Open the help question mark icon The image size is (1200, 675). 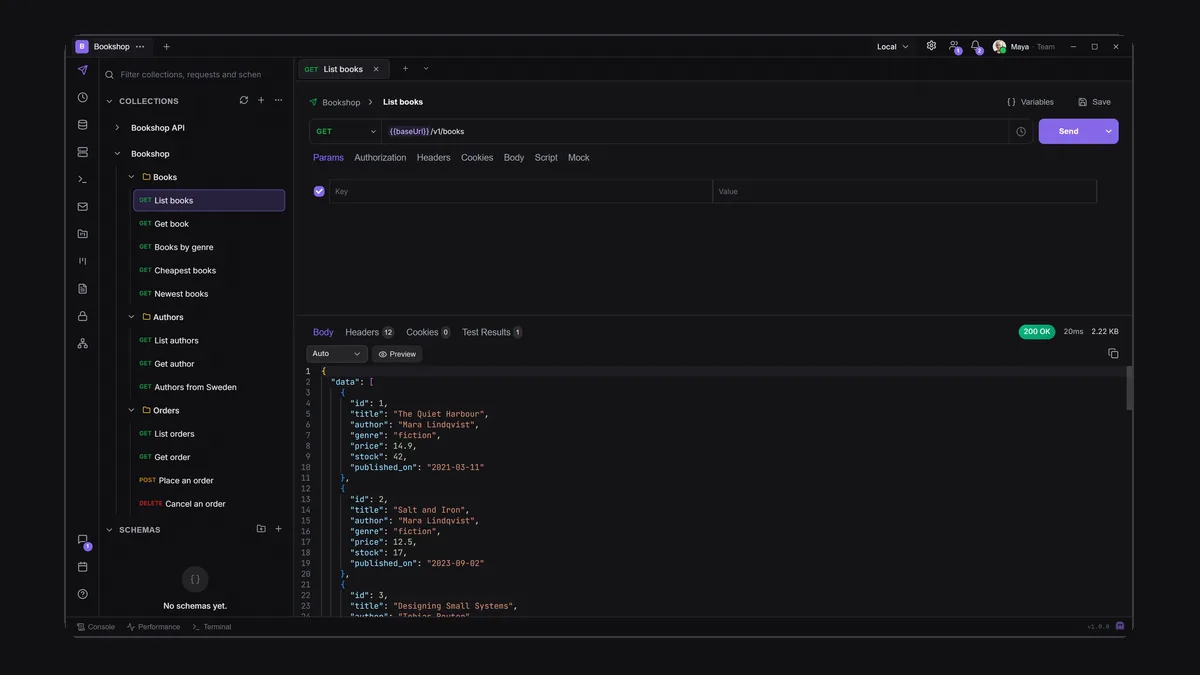click(x=82, y=594)
